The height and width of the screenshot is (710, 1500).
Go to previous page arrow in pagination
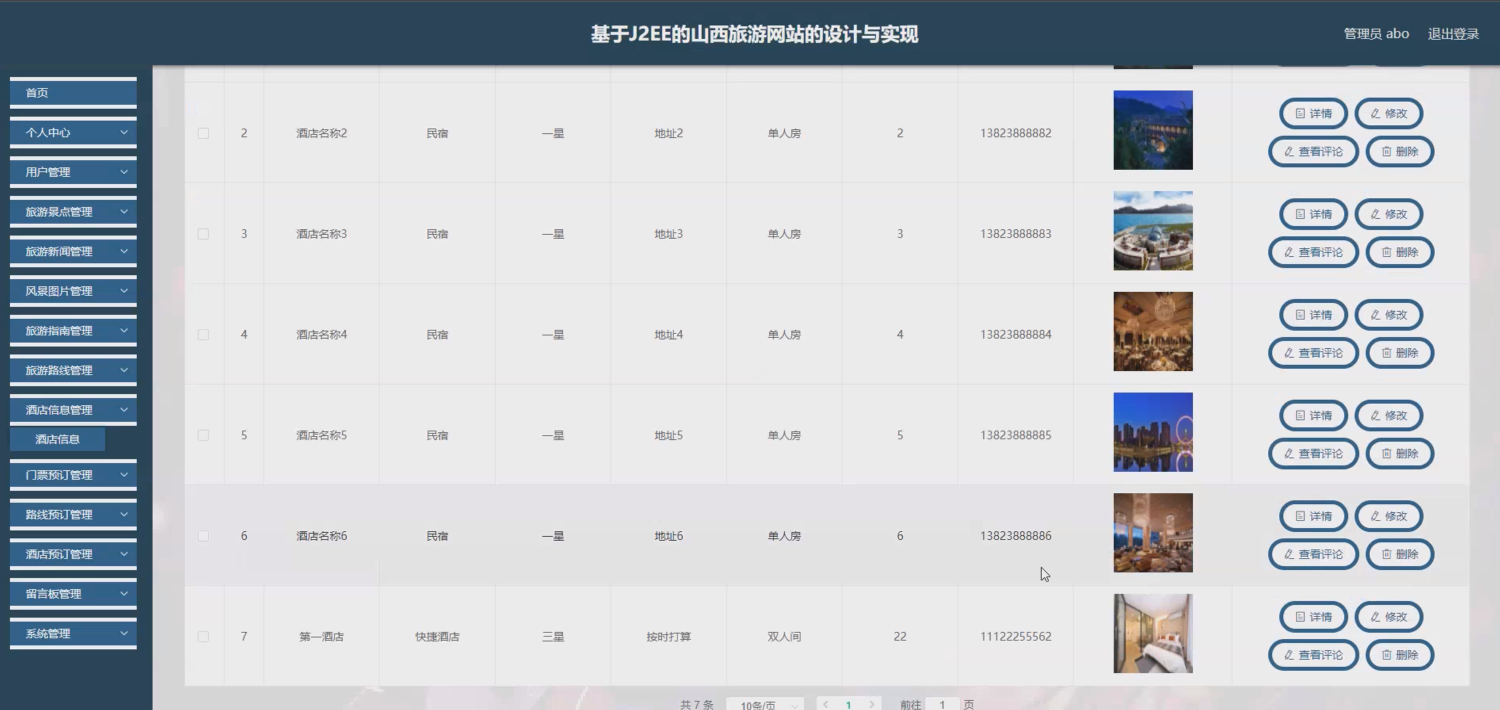(x=826, y=705)
